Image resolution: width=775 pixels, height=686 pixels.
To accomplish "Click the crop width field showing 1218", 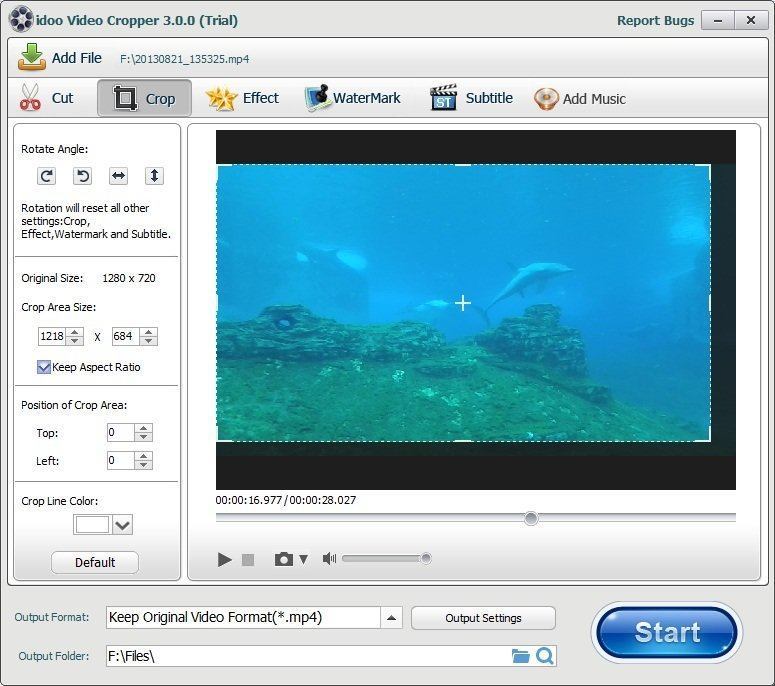I will pos(52,337).
